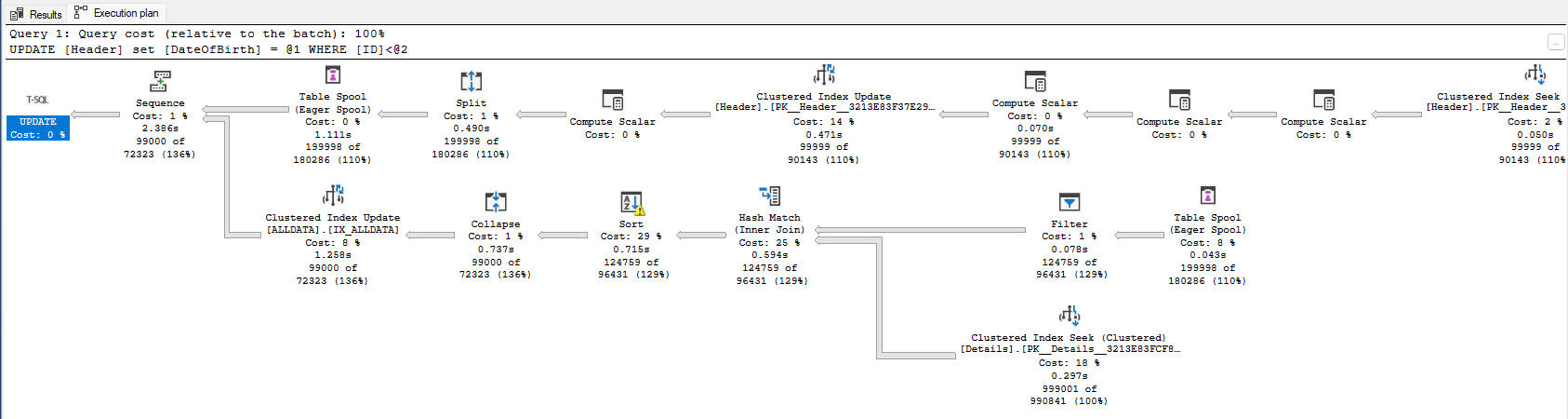This screenshot has height=419, width=1568.
Task: Click the Header Clustered Index Update icon
Action: tap(824, 74)
